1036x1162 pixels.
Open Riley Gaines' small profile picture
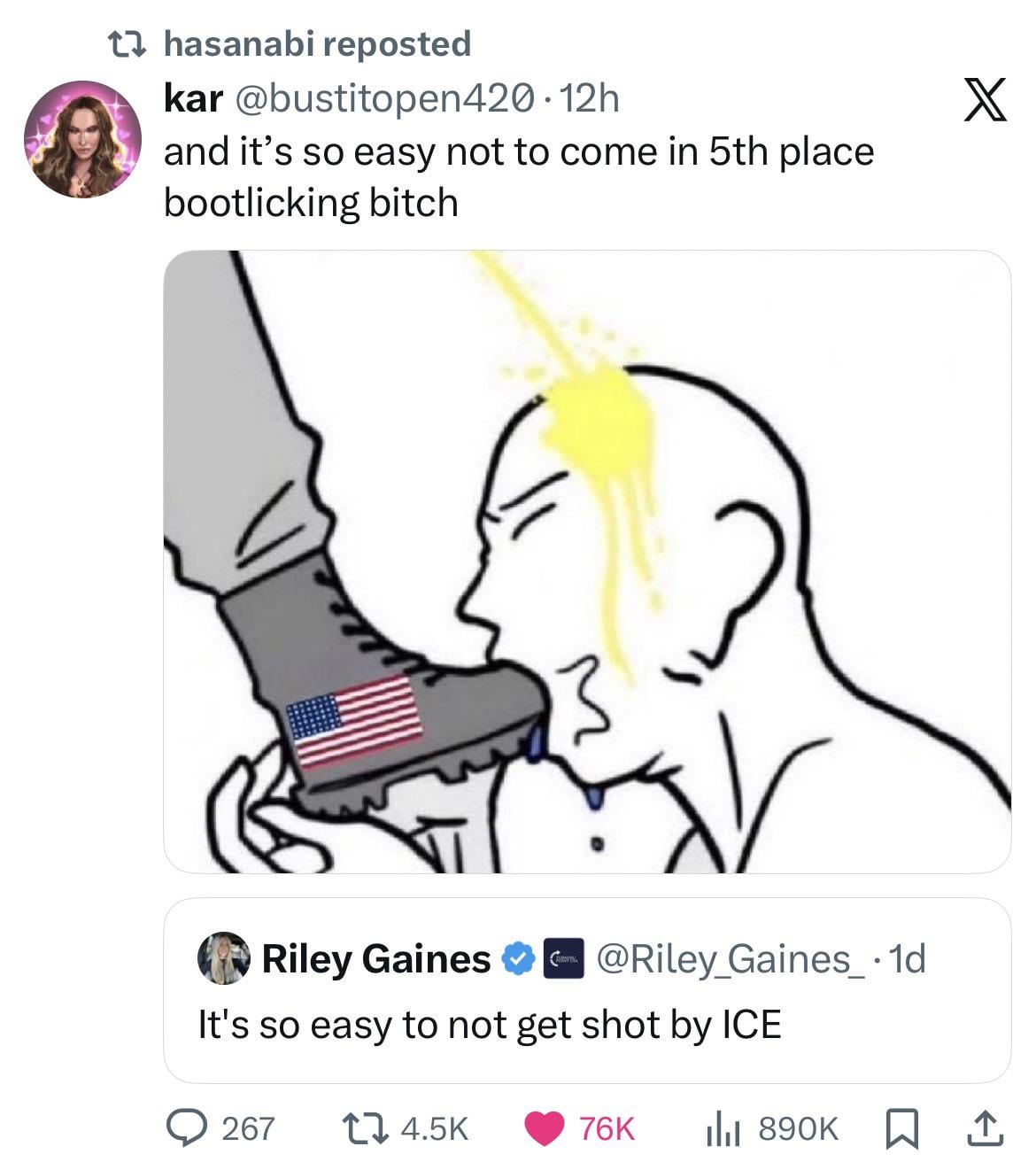223,957
